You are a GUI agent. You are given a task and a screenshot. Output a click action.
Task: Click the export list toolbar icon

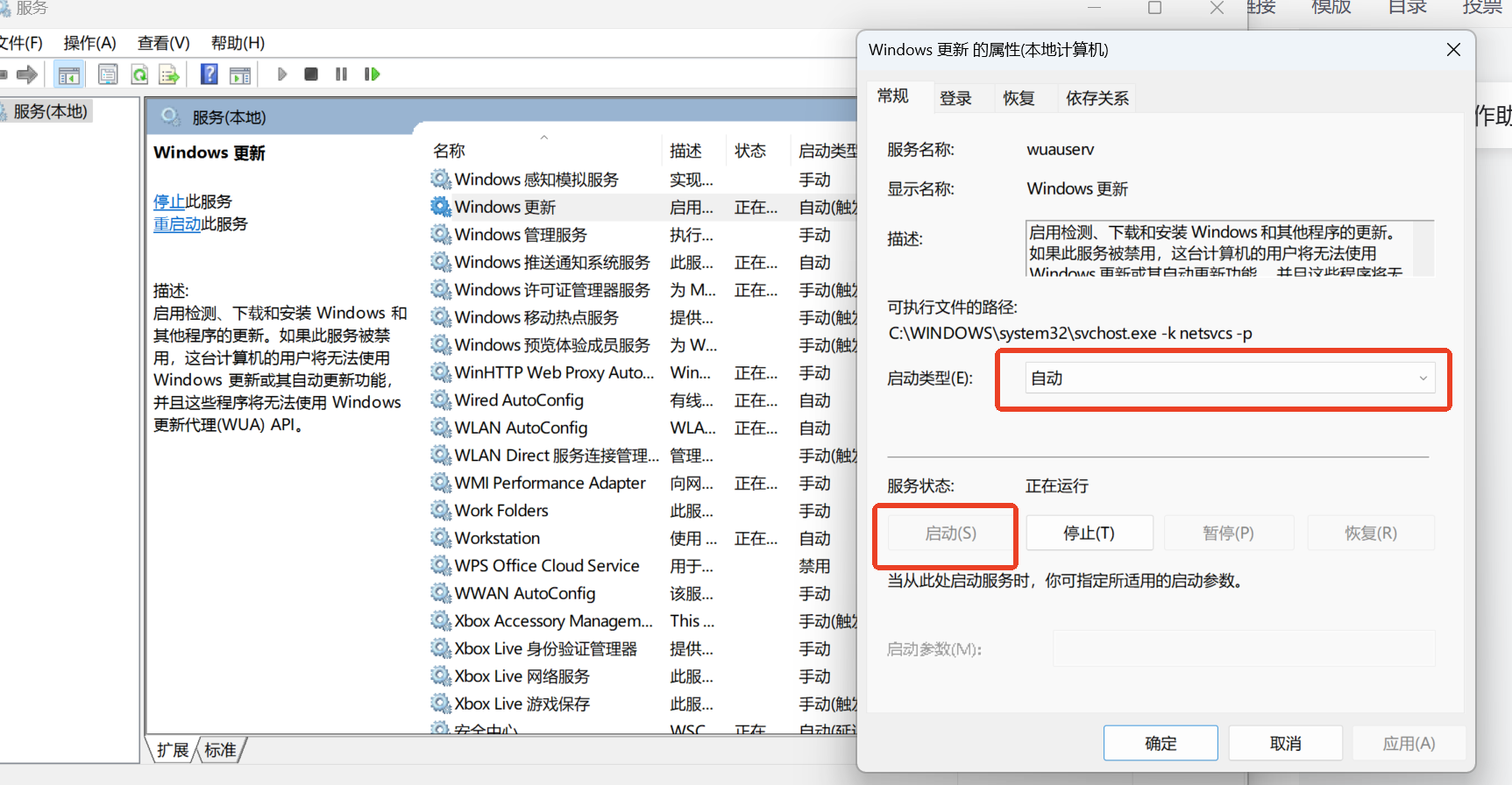tap(169, 74)
